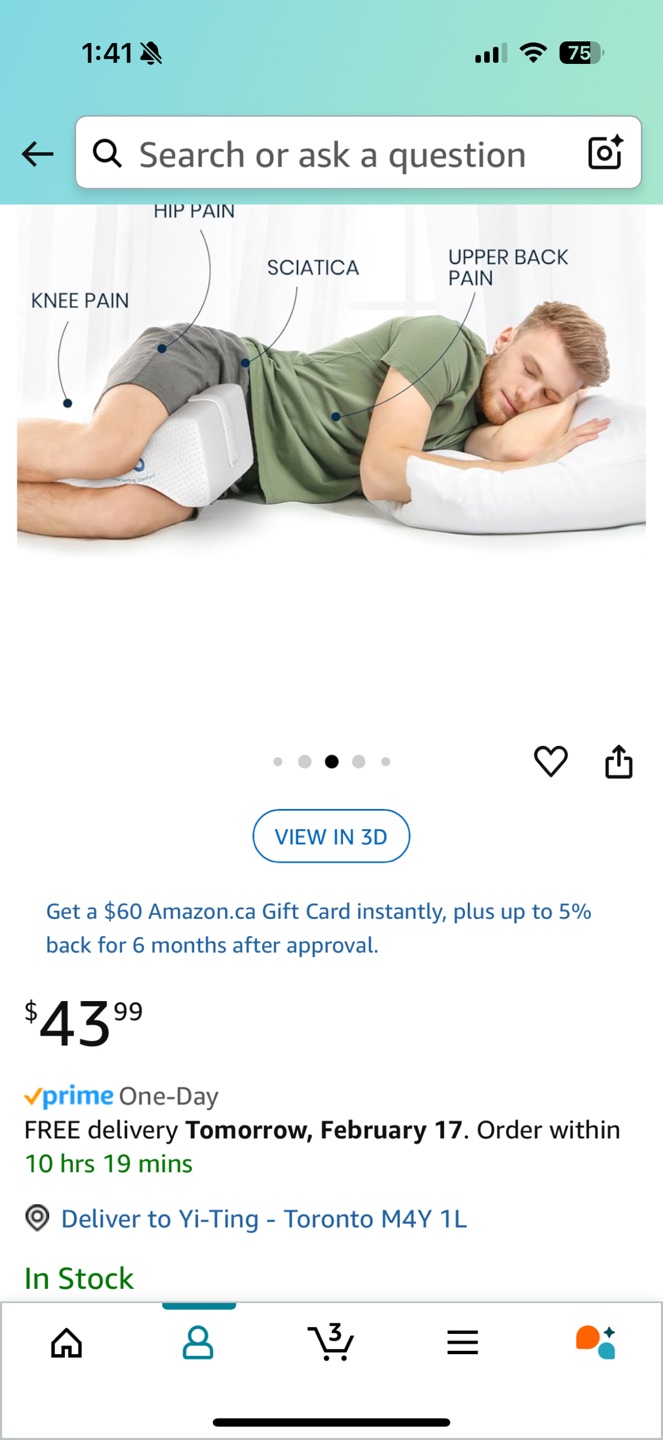Open Rufus AI assistant icon
This screenshot has height=1440, width=663.
point(595,1342)
